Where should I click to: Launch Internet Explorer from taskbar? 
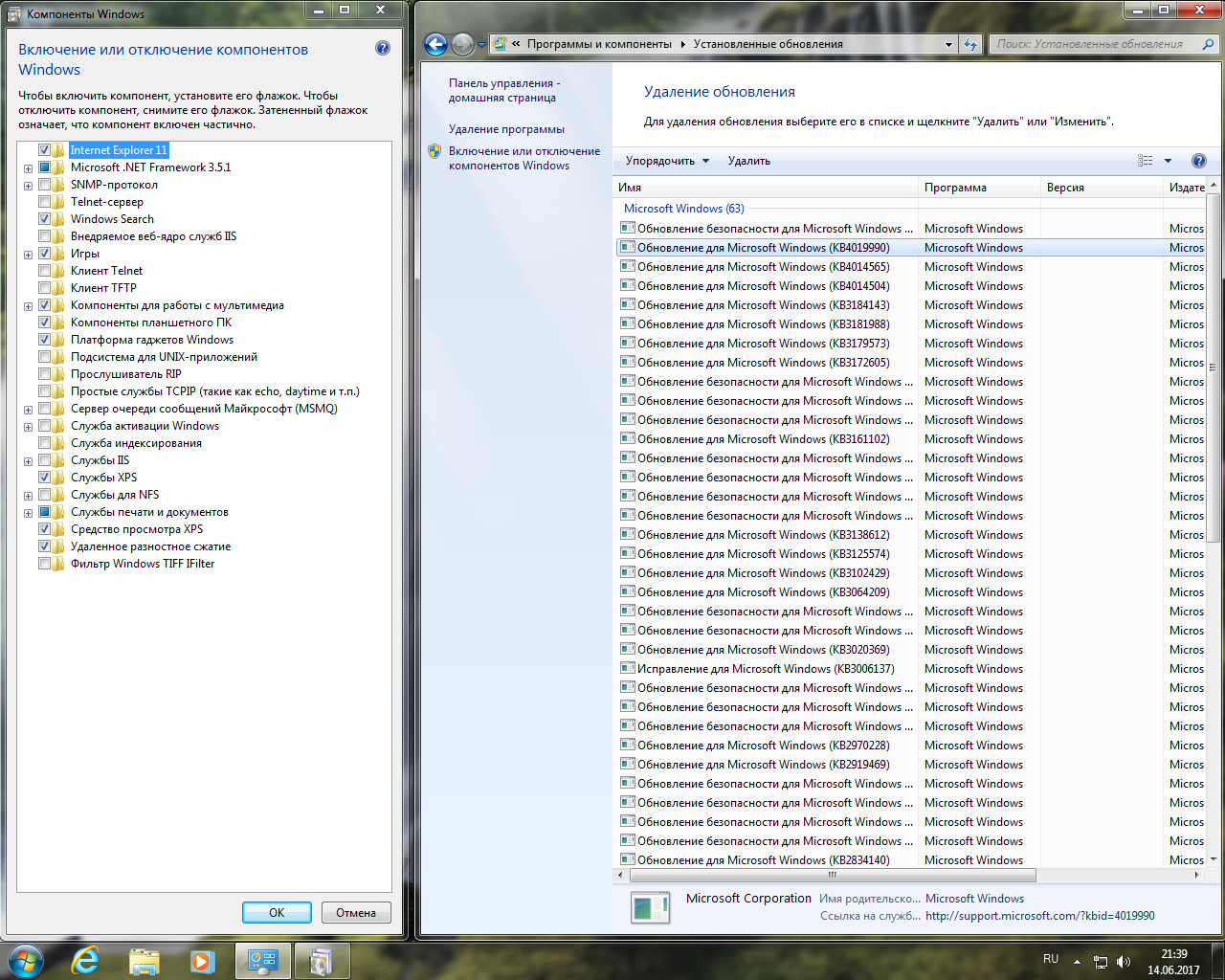click(85, 960)
